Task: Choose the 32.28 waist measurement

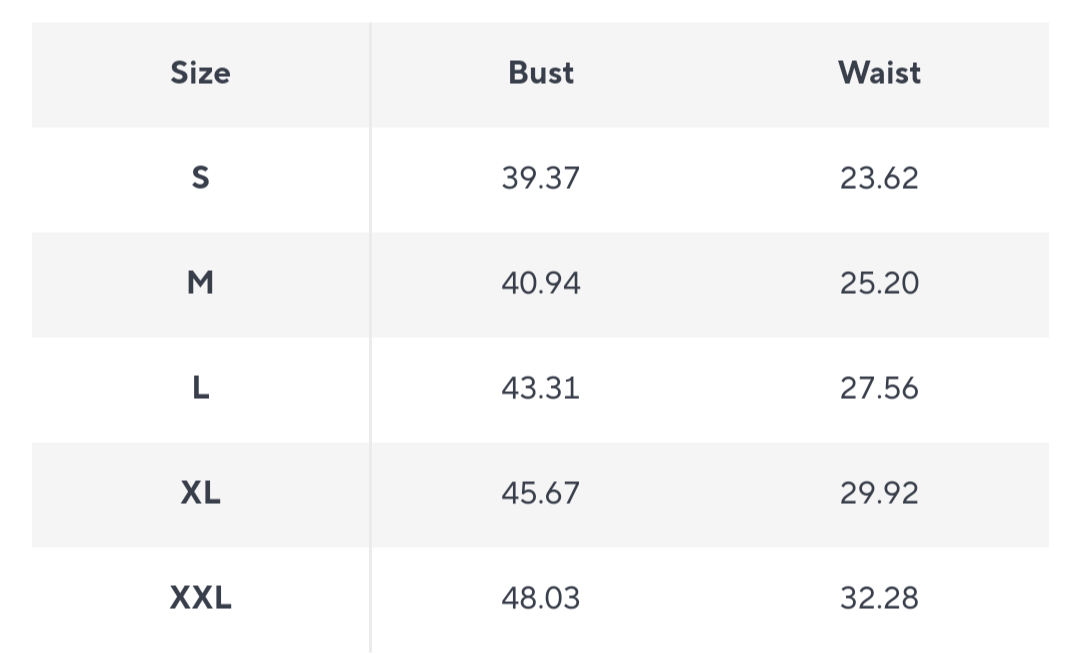Action: (879, 598)
